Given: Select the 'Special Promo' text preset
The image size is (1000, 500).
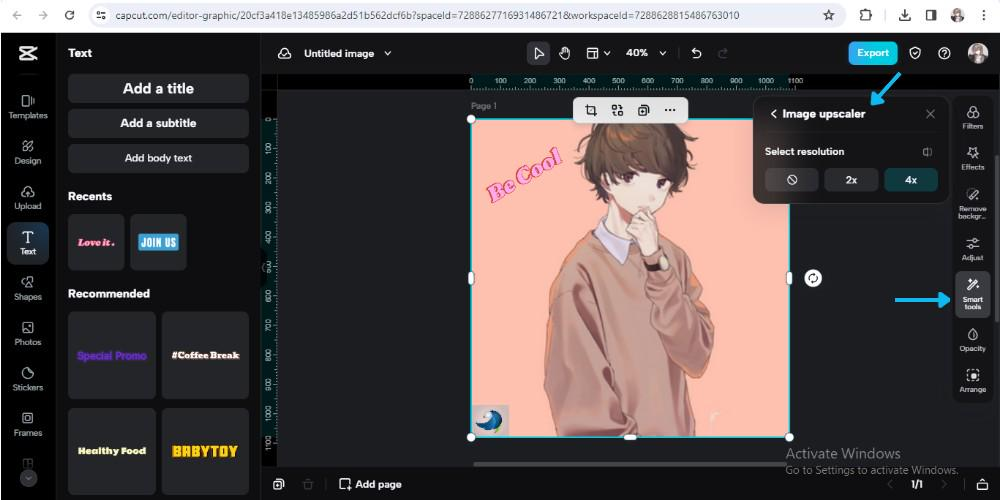Looking at the screenshot, I should tap(112, 355).
